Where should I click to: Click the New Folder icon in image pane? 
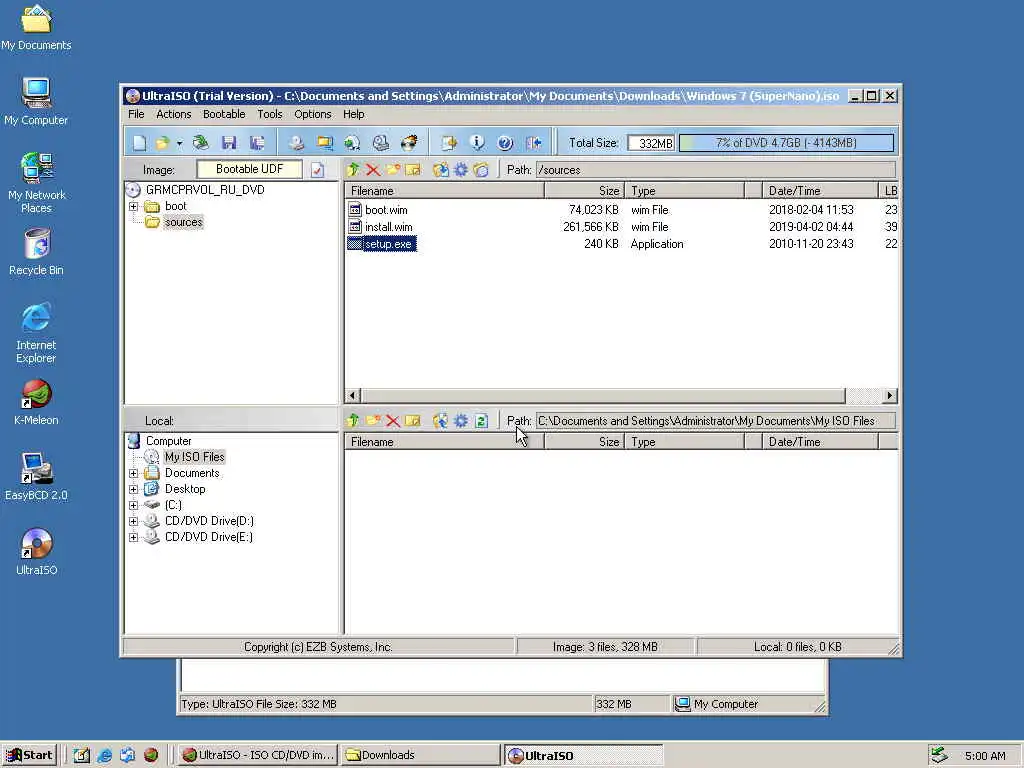(x=393, y=170)
